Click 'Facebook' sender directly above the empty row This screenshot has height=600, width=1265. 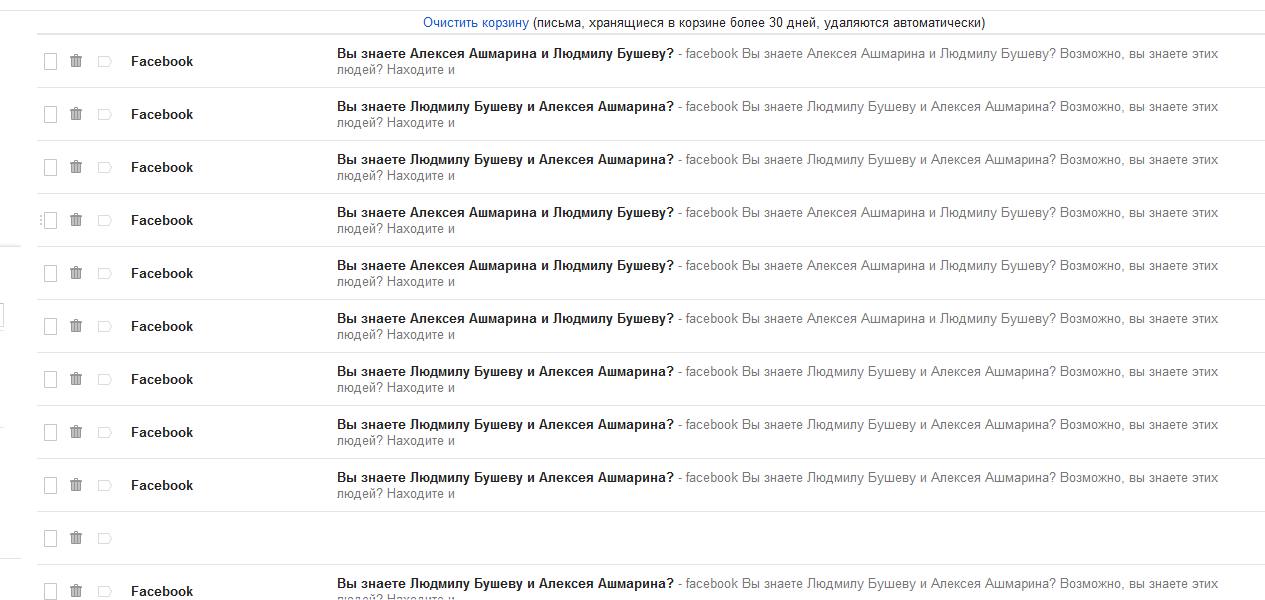[x=162, y=485]
